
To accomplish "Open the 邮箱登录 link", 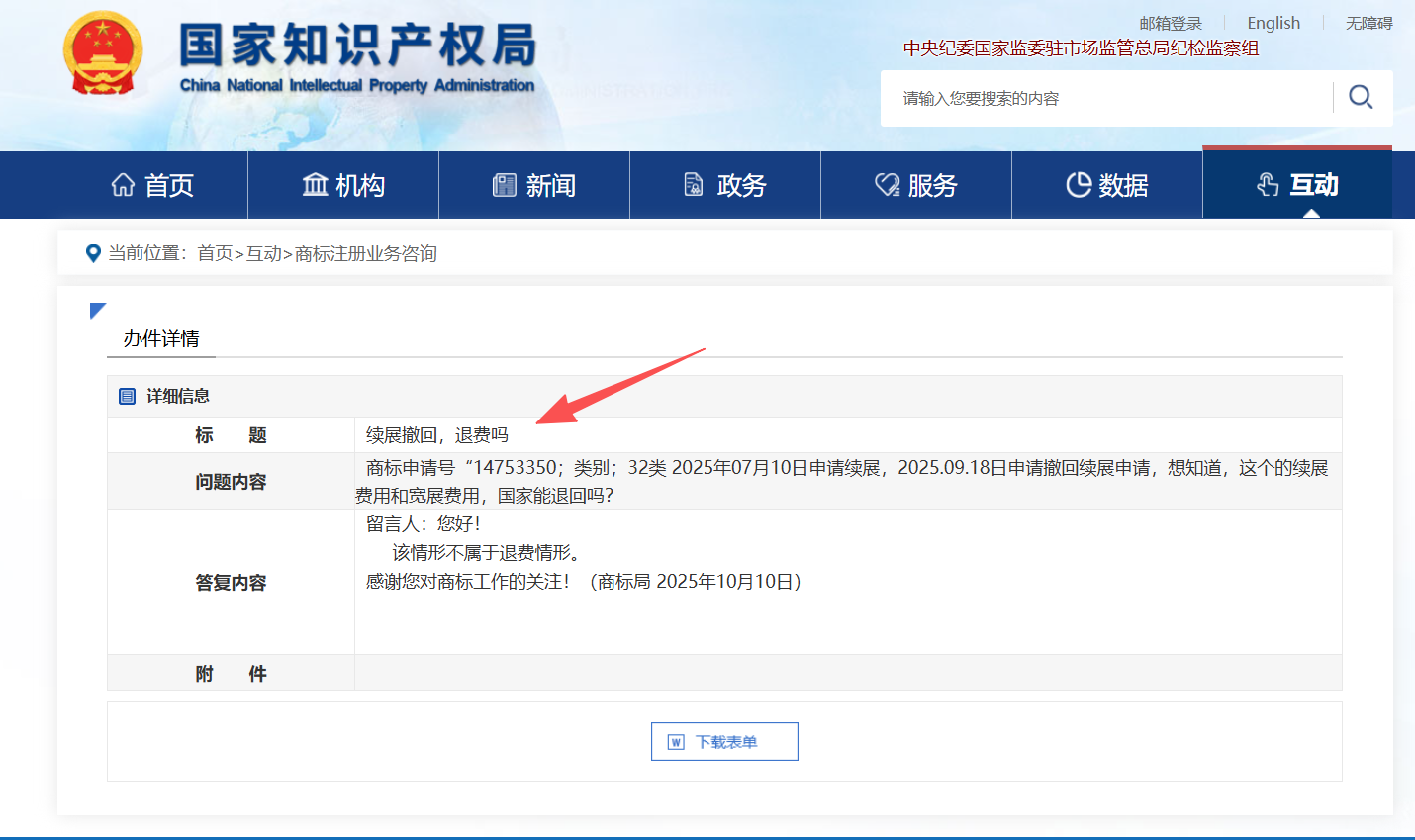I will pyautogui.click(x=1170, y=23).
